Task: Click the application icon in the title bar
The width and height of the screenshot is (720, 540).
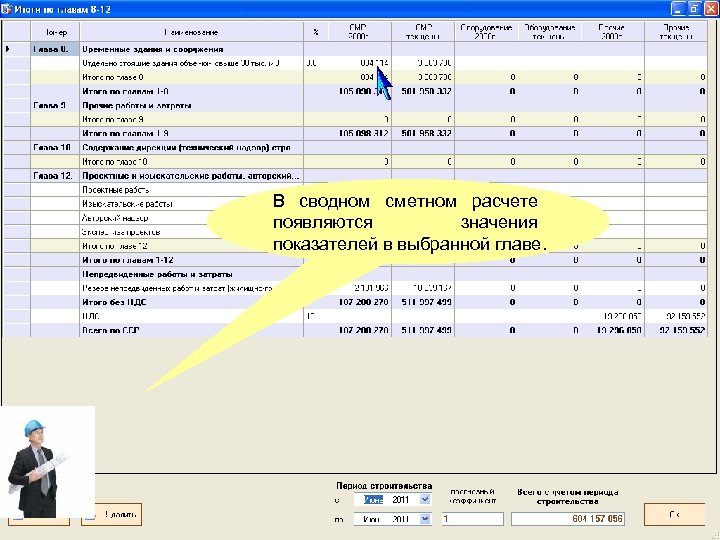Action: 6,9
